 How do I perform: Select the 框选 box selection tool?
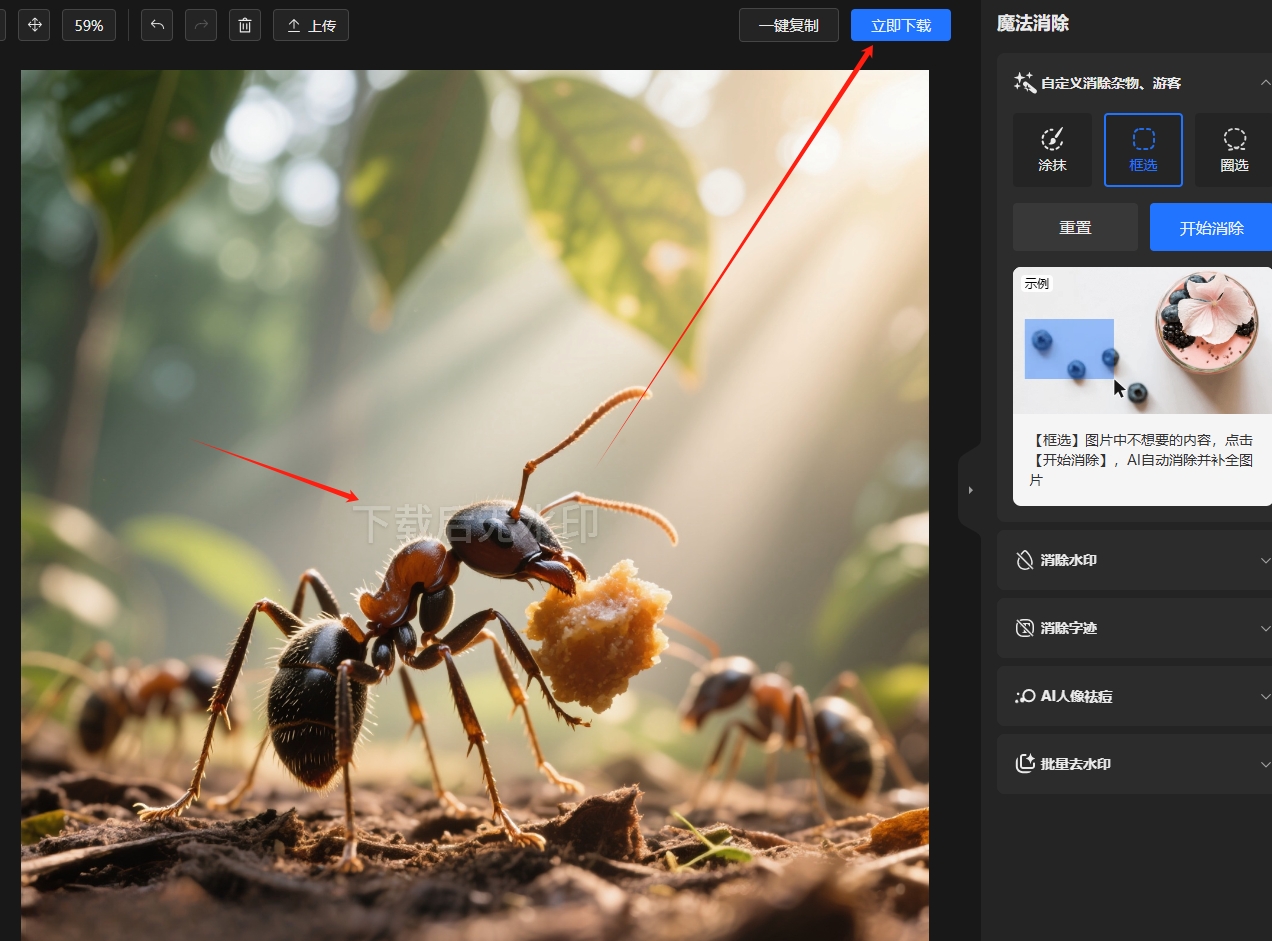tap(1143, 150)
